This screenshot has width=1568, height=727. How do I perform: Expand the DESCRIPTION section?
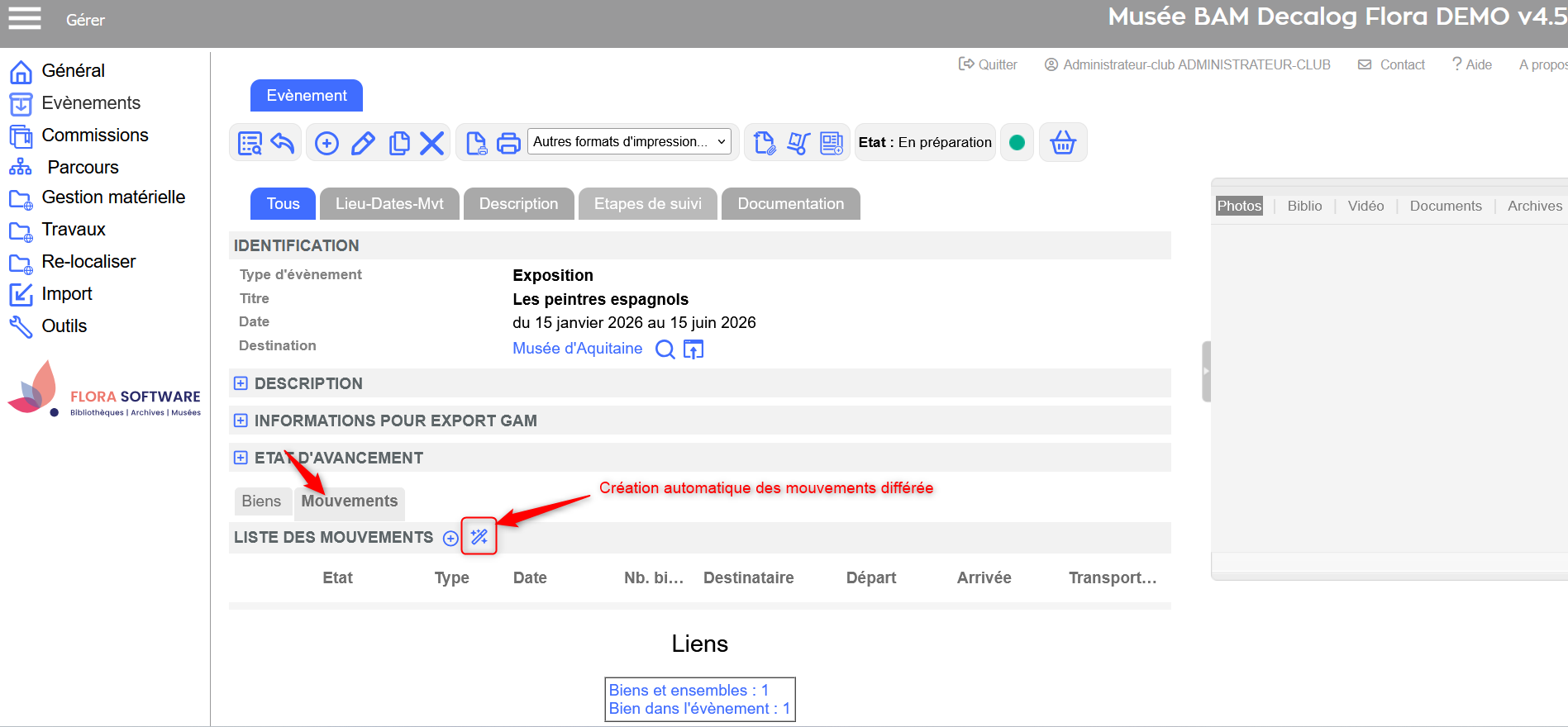pyautogui.click(x=241, y=383)
